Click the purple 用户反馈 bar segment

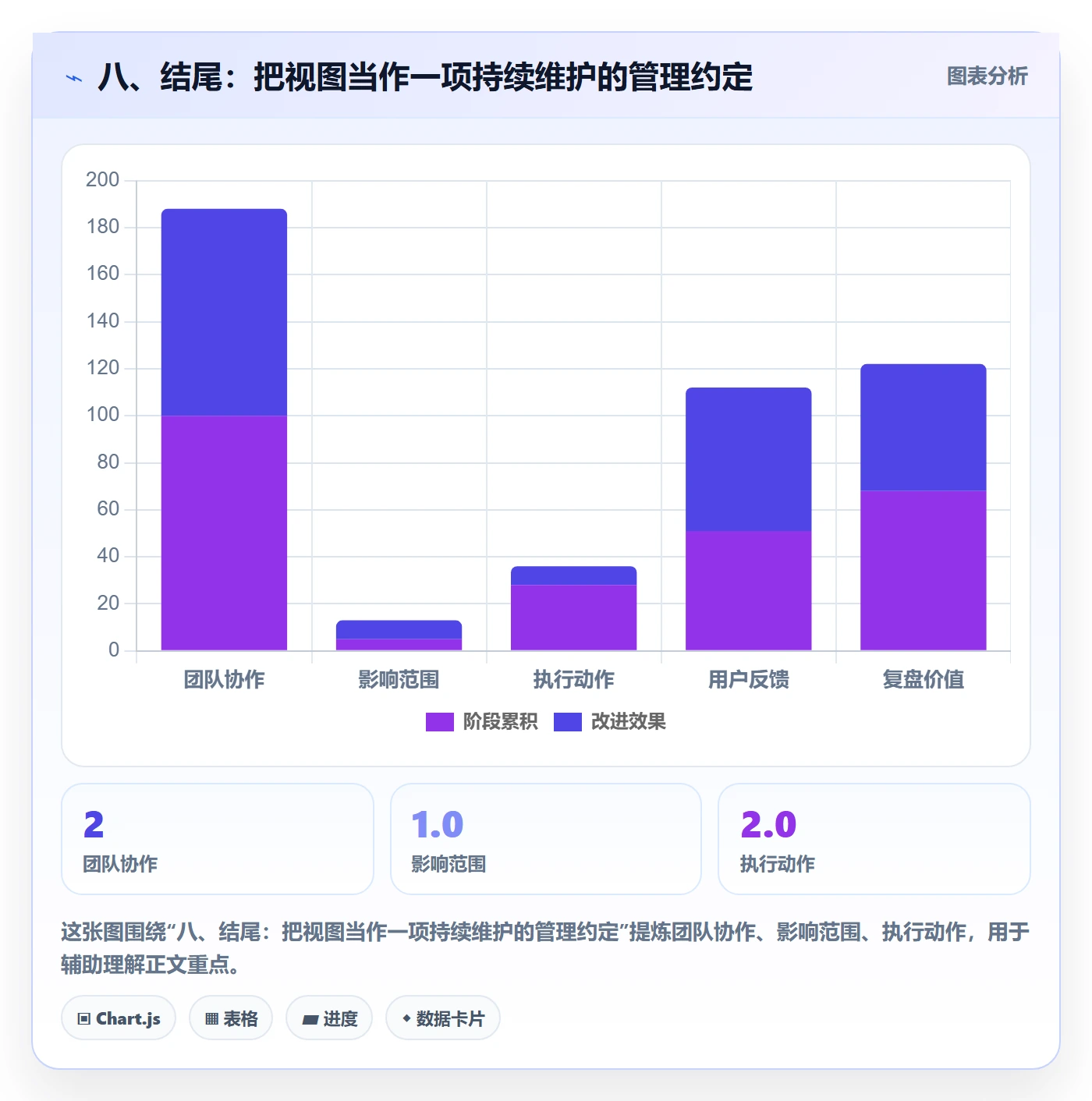click(x=748, y=590)
